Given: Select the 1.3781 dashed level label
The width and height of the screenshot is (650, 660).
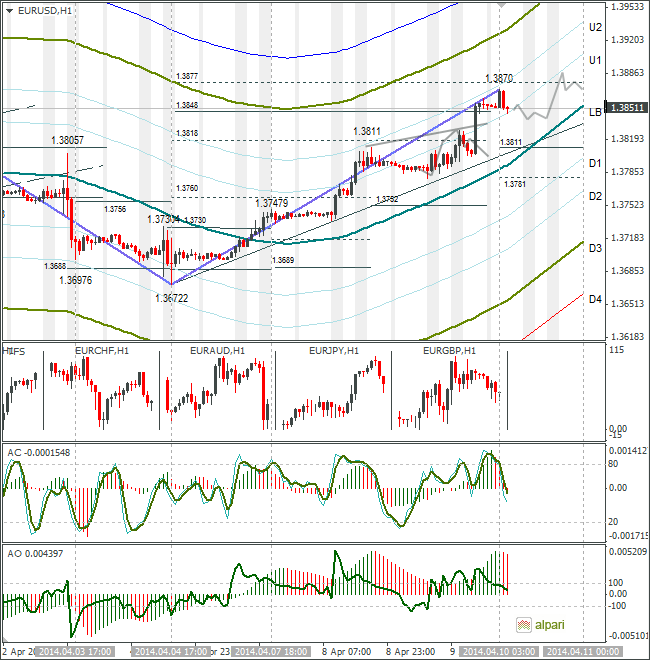Looking at the screenshot, I should [x=514, y=184].
